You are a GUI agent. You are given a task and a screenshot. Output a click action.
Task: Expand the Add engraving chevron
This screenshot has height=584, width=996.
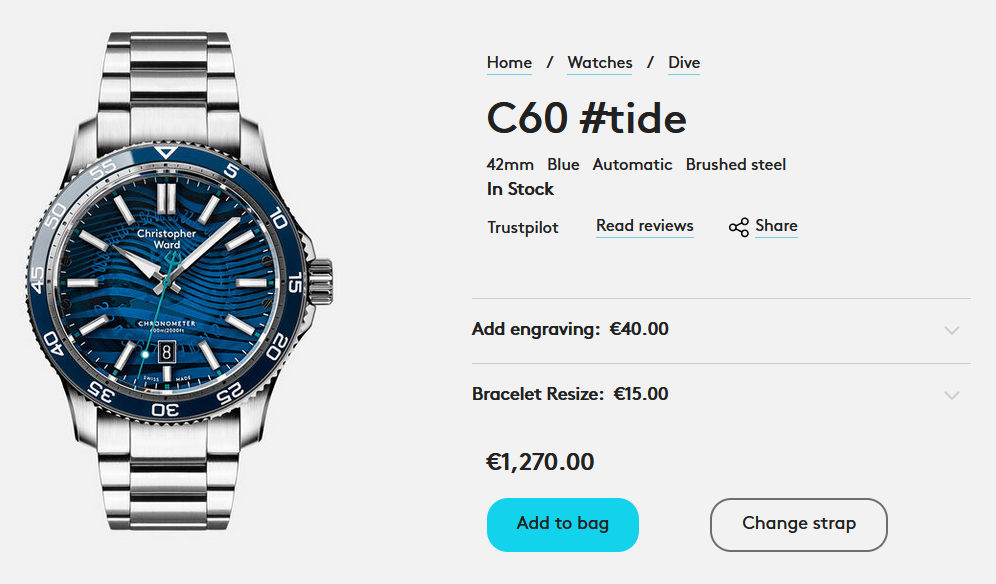point(951,330)
